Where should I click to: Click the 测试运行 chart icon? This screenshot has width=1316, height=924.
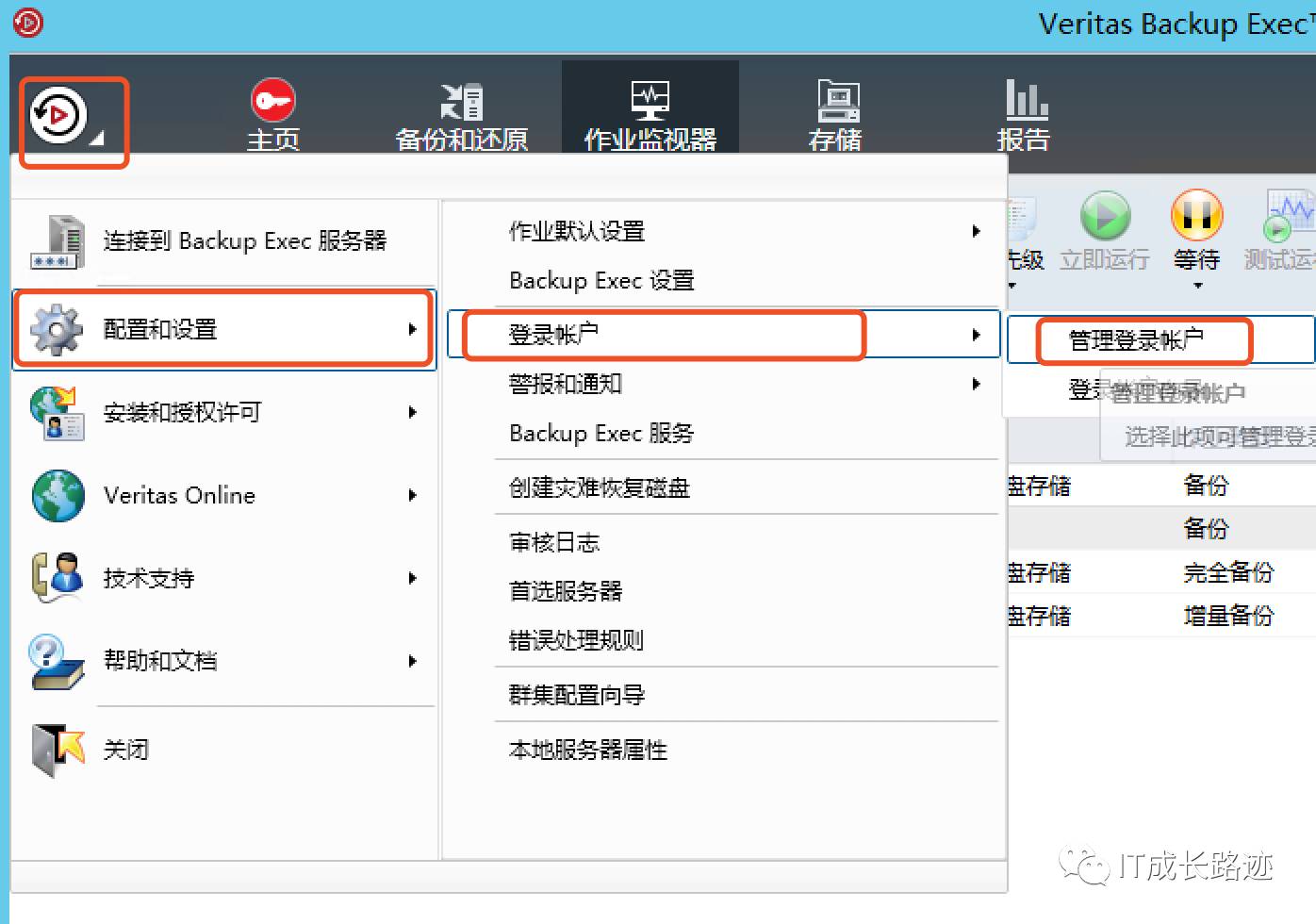point(1290,215)
